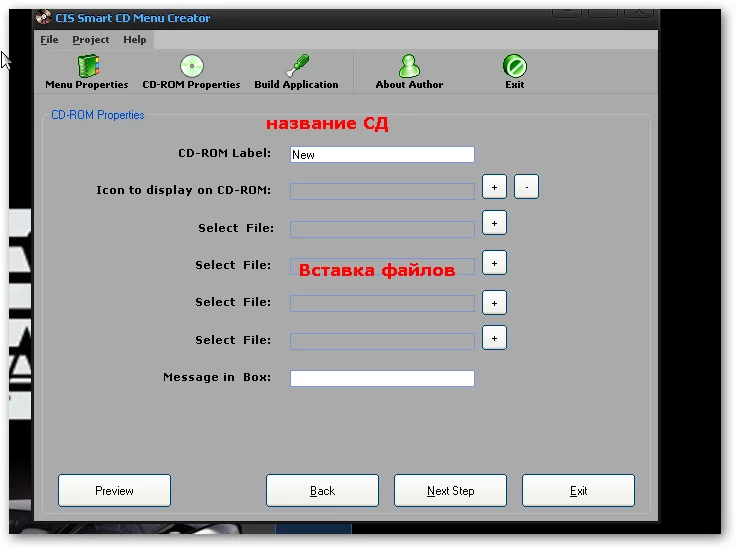The height and width of the screenshot is (549, 736).
Task: Click the Next Step button
Action: coord(450,490)
